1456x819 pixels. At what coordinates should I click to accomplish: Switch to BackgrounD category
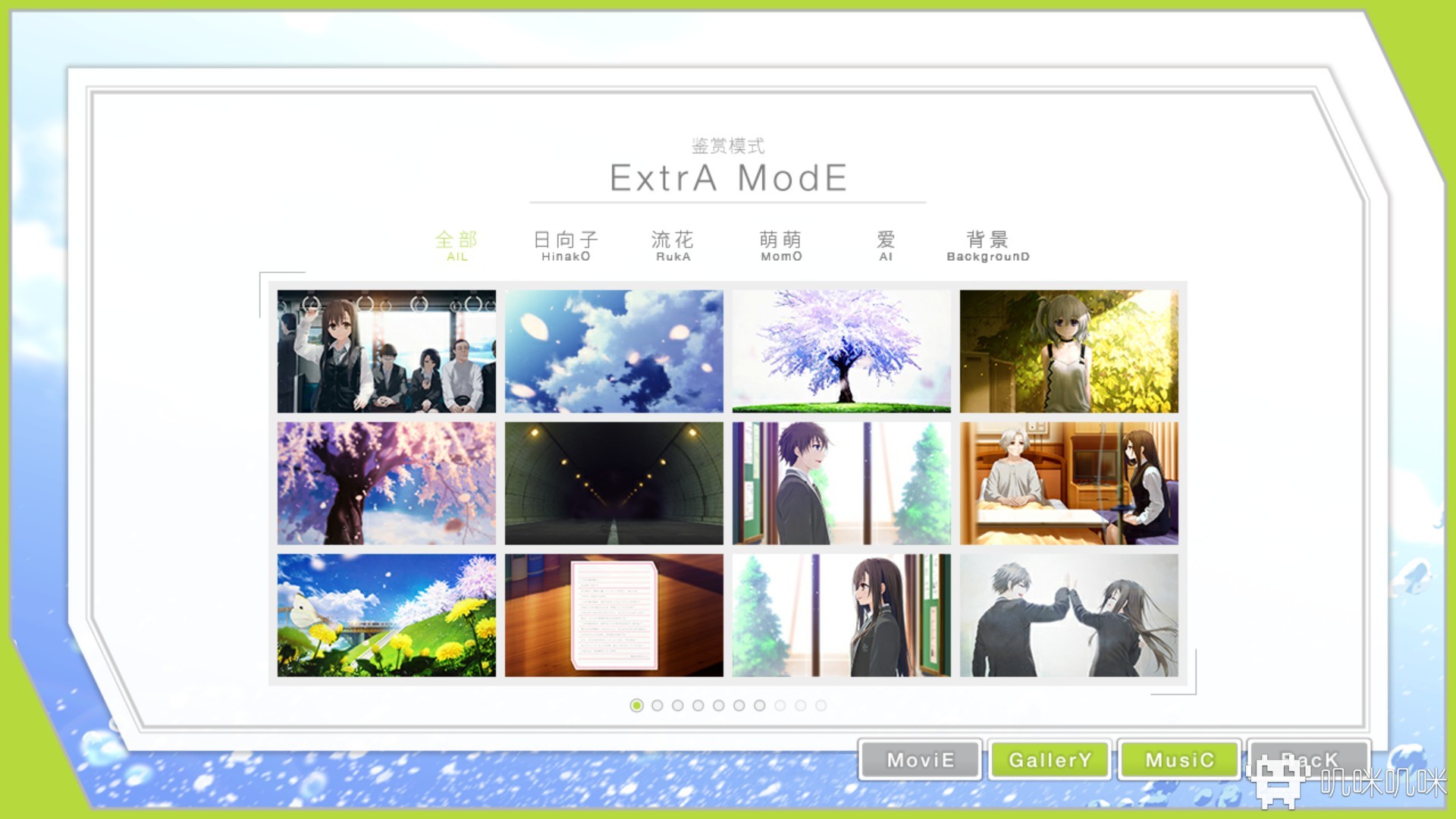[986, 245]
